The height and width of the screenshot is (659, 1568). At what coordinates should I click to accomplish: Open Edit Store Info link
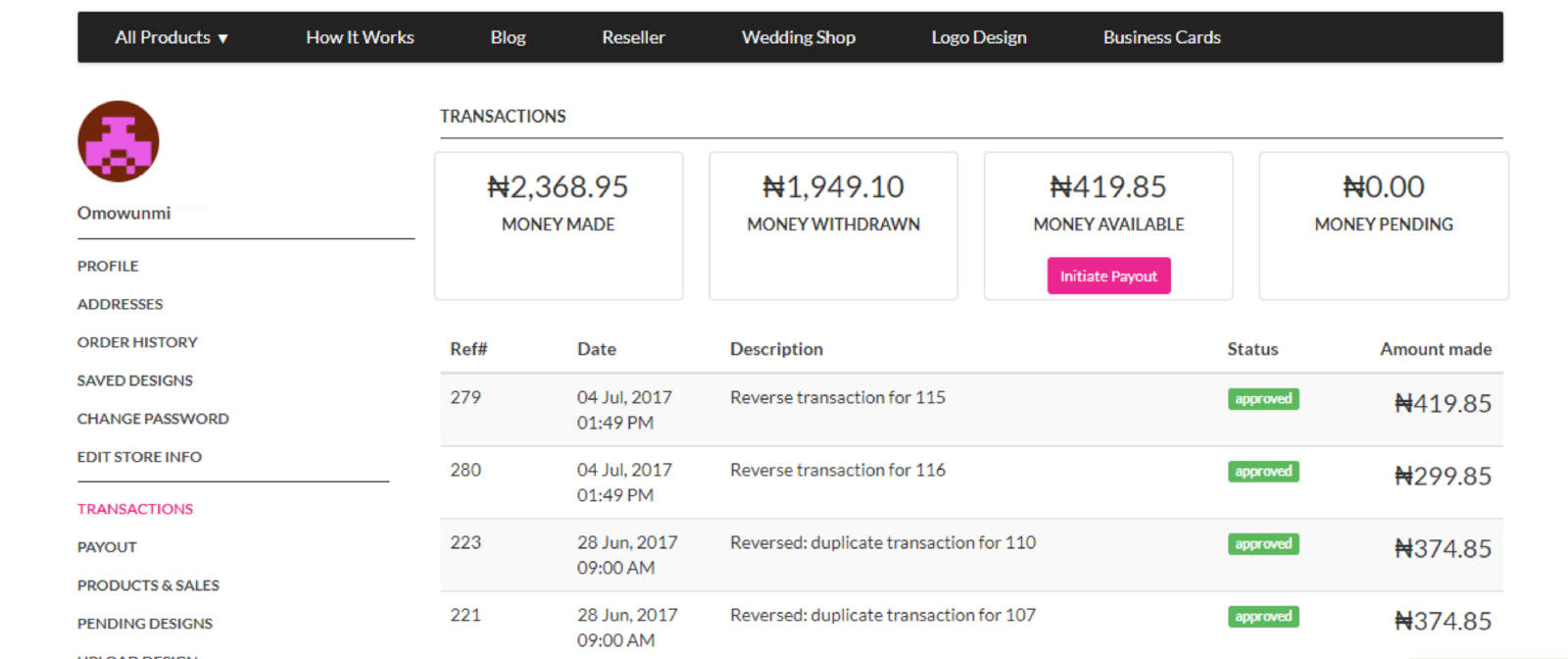[x=139, y=457]
